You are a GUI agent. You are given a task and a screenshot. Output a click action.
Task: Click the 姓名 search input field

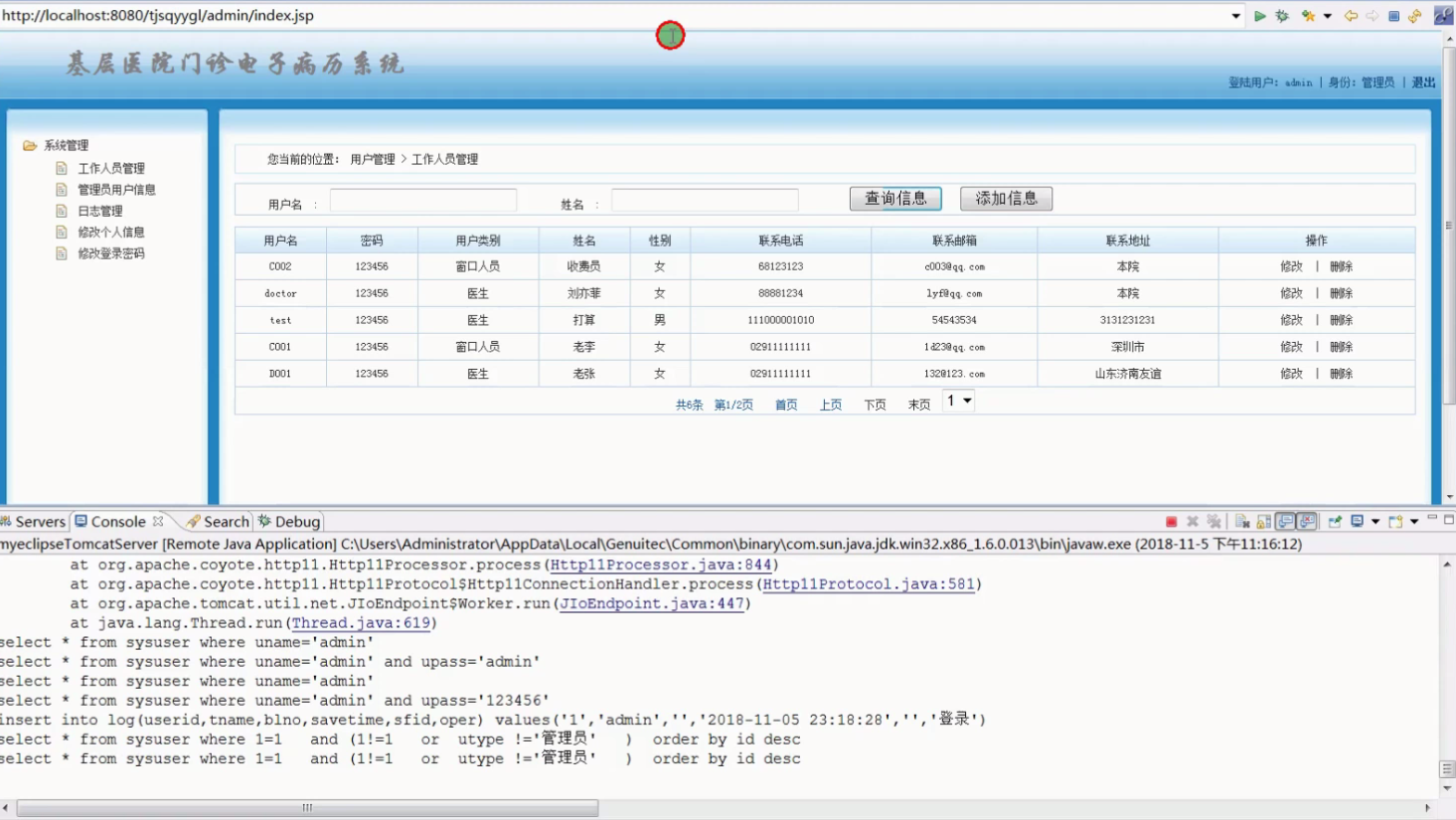[x=705, y=200]
